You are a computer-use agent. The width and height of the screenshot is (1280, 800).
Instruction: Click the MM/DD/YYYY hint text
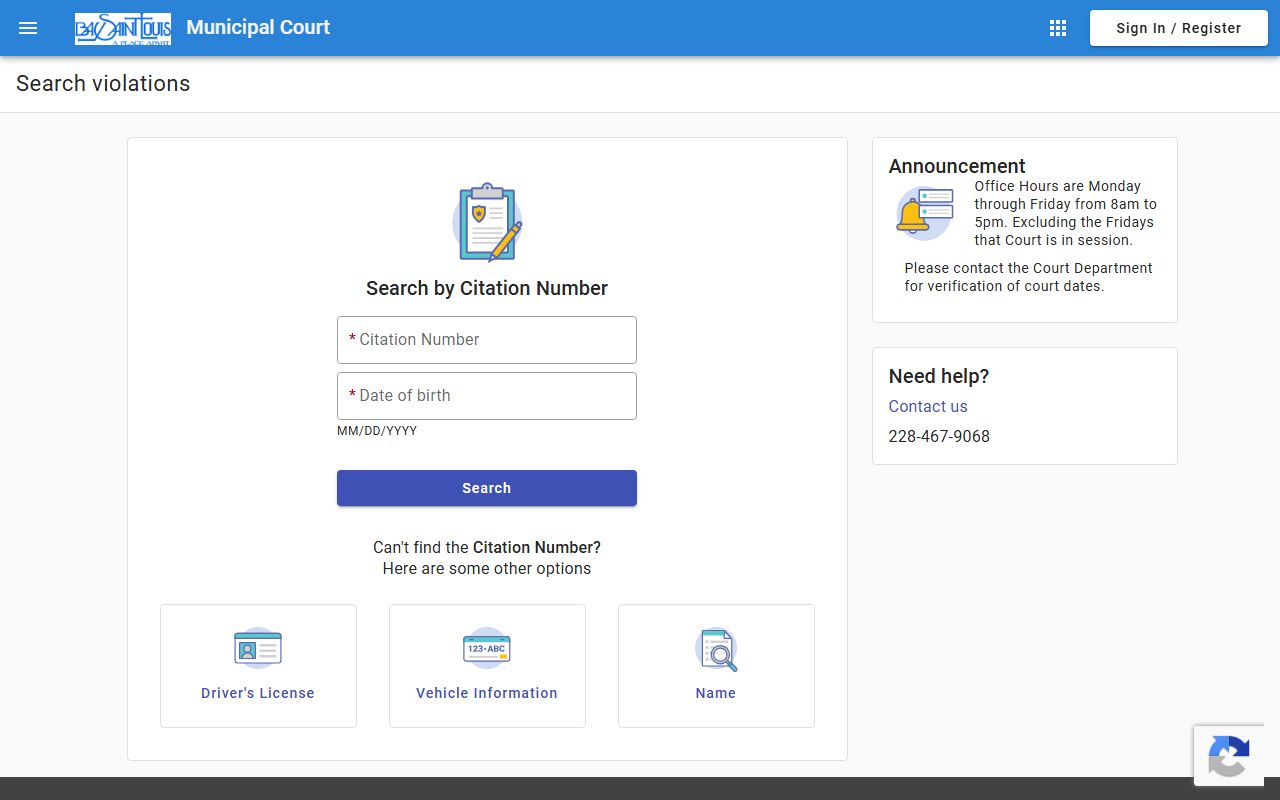point(377,431)
